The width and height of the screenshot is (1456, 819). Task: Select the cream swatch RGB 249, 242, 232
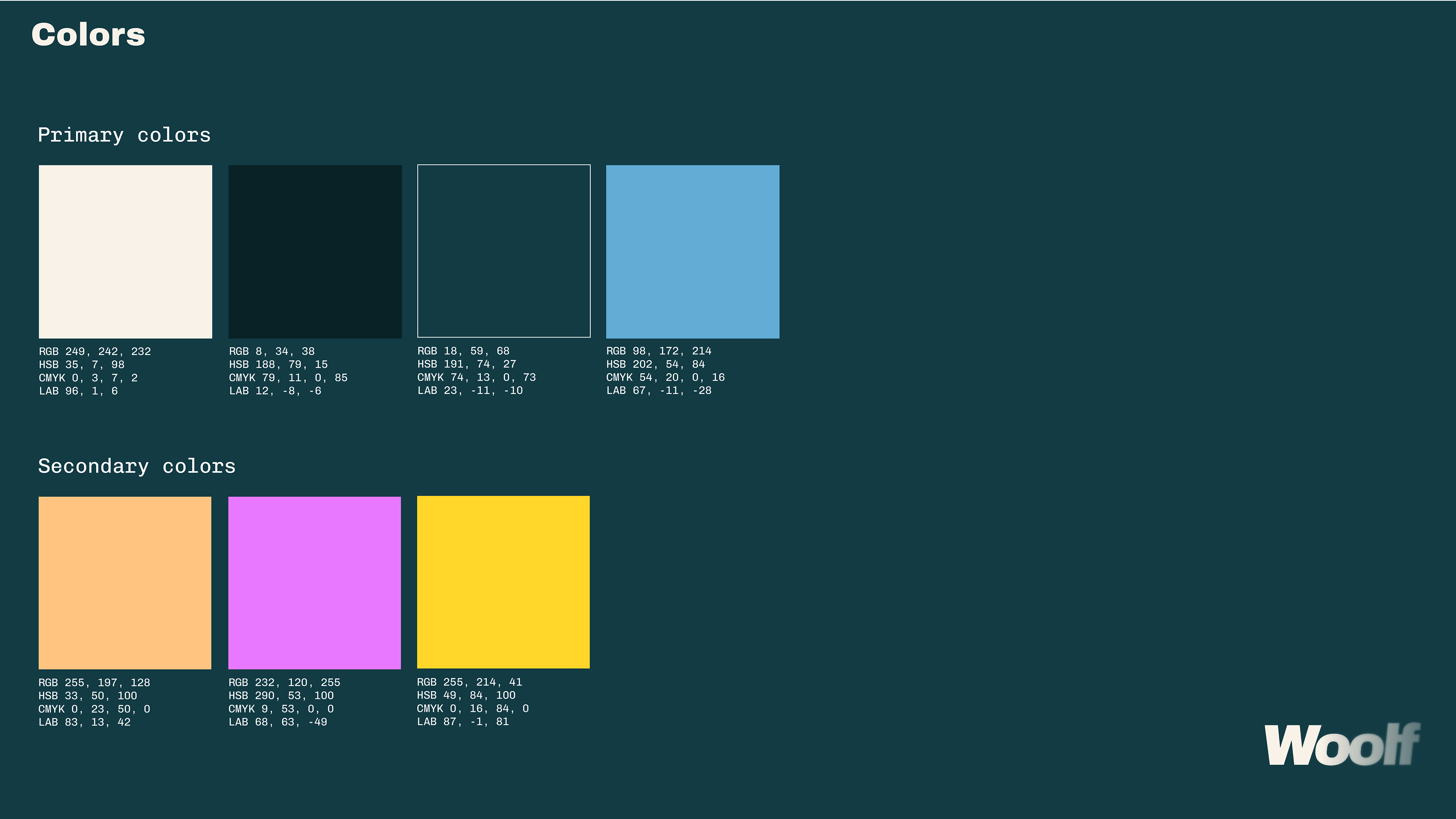[x=126, y=251]
